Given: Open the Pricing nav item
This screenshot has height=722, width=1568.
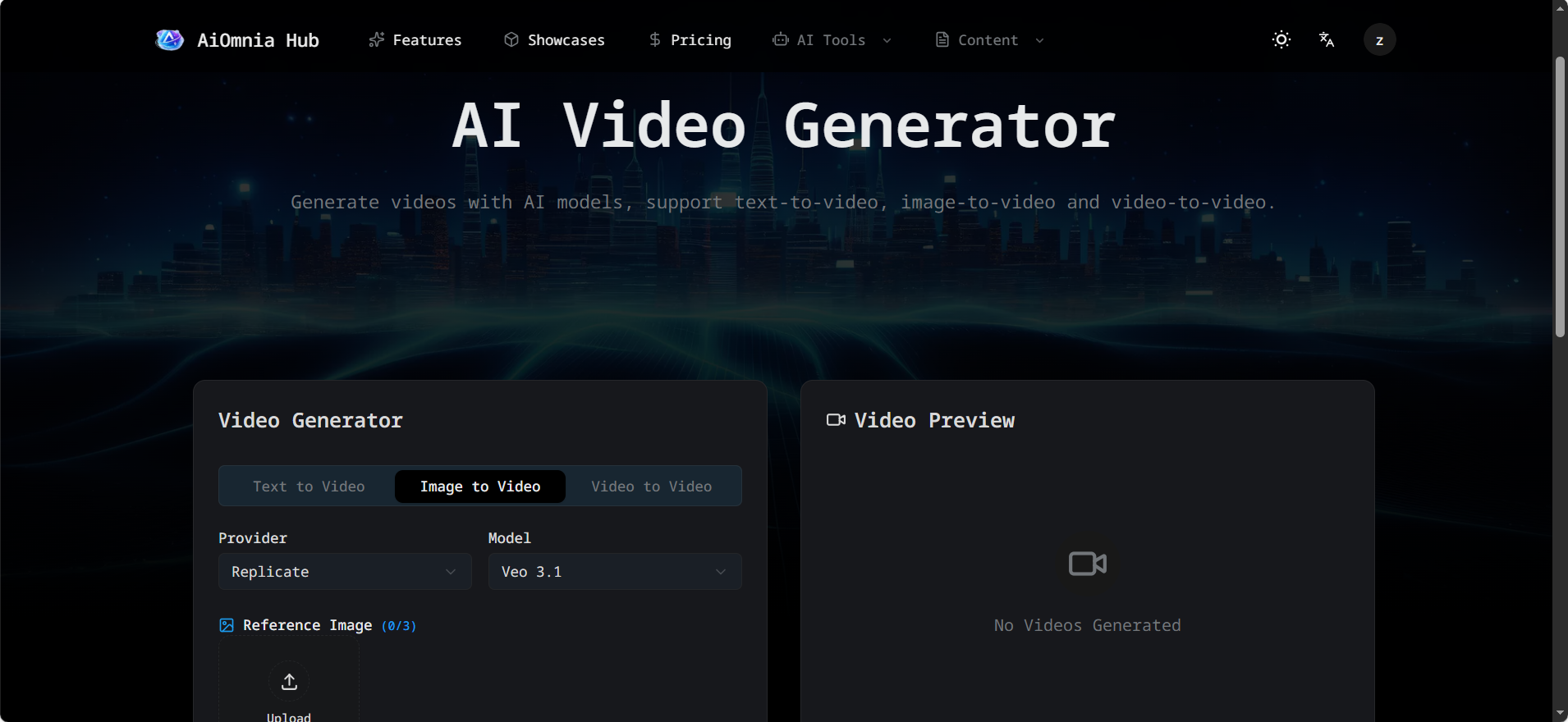Looking at the screenshot, I should 690,39.
